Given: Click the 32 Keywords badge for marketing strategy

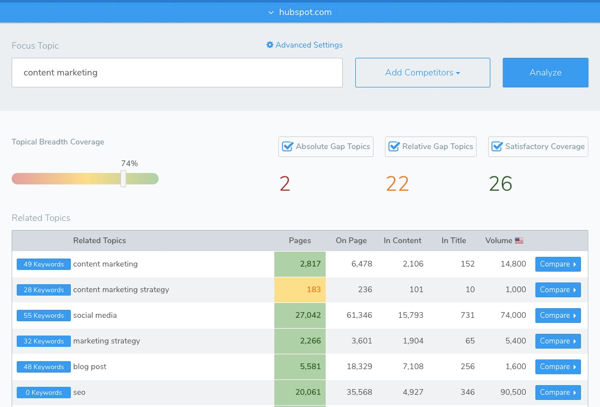Looking at the screenshot, I should coord(43,341).
